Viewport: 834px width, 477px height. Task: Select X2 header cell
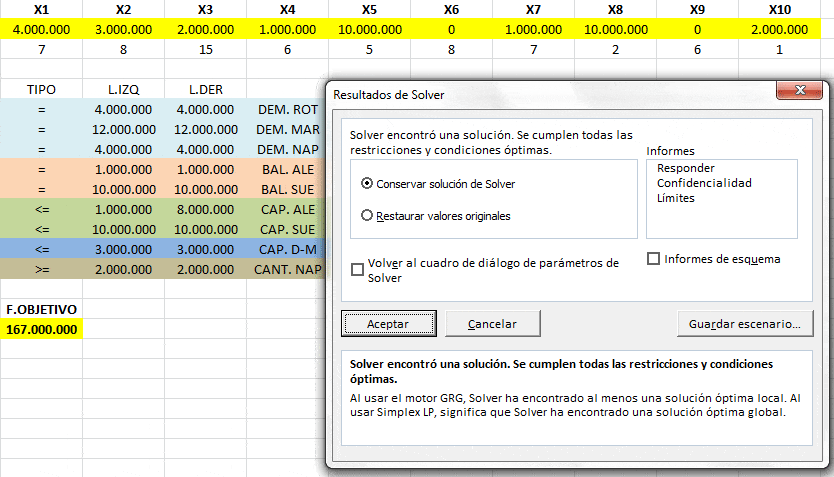coord(123,10)
